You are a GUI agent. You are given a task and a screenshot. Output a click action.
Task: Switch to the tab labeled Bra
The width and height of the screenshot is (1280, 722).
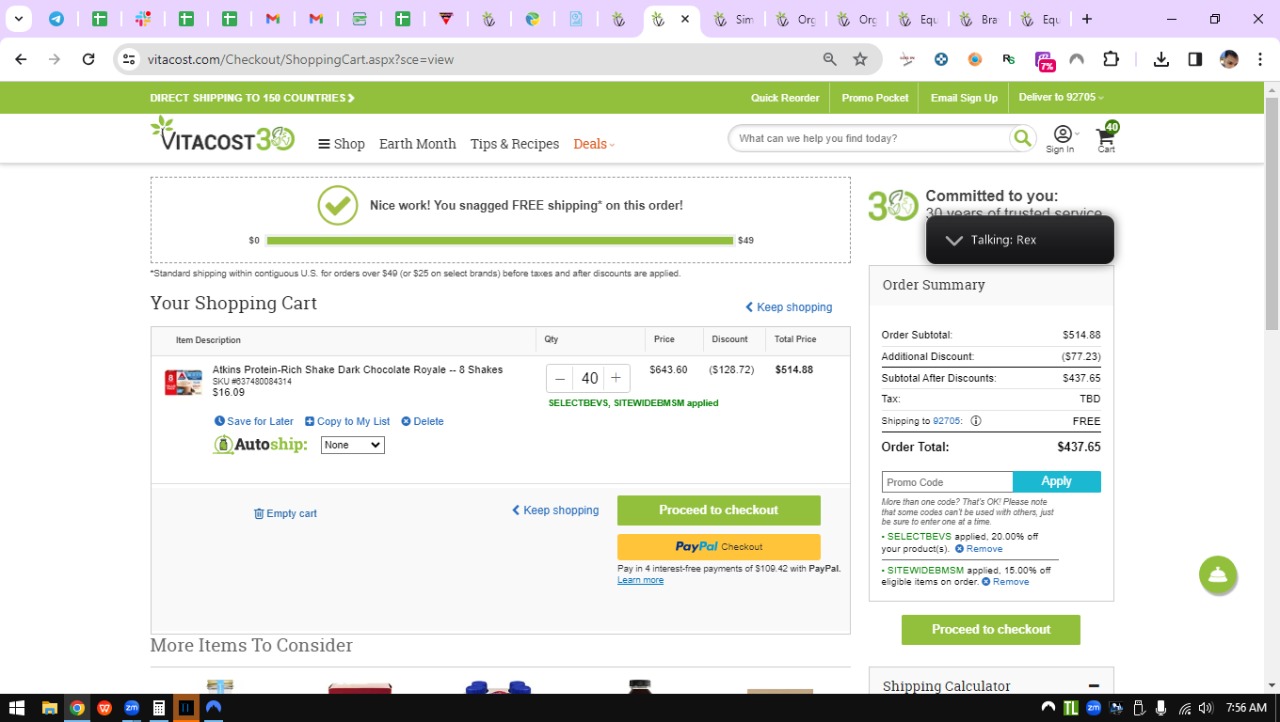978,19
